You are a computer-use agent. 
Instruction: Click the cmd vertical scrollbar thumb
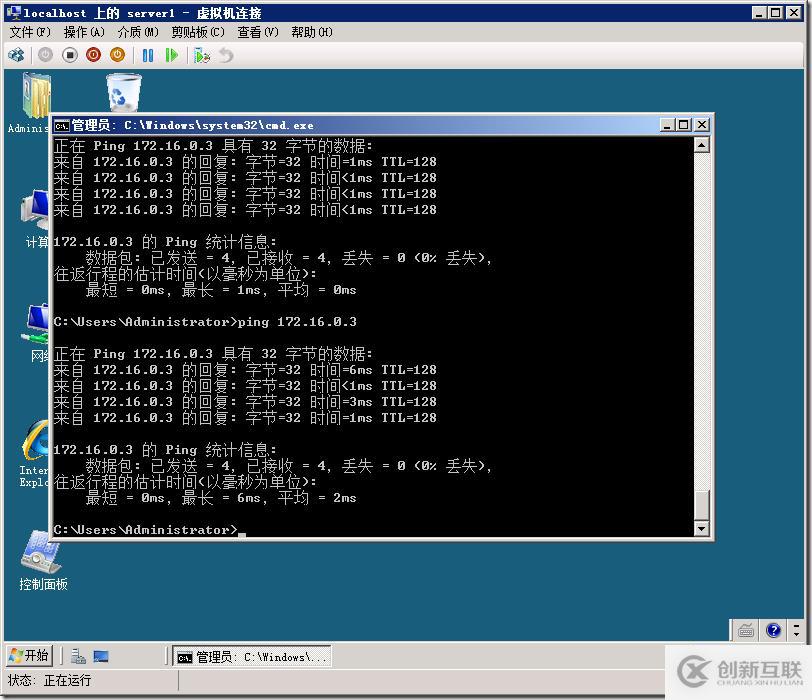coord(701,504)
